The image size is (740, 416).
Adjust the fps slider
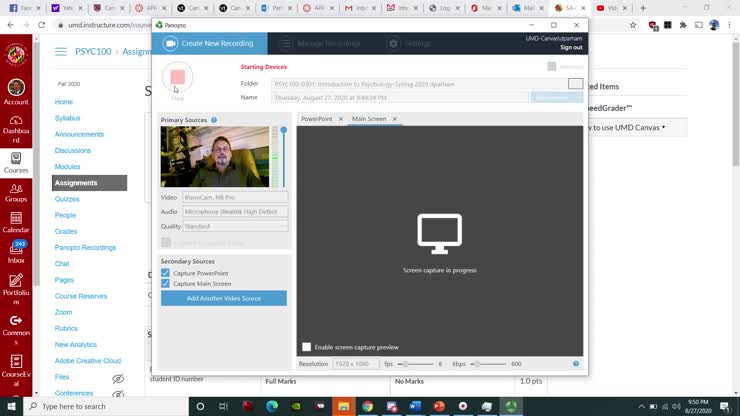pyautogui.click(x=403, y=364)
